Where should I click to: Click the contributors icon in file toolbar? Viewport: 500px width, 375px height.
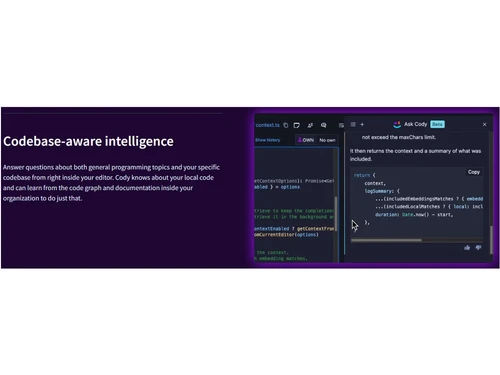[x=310, y=125]
